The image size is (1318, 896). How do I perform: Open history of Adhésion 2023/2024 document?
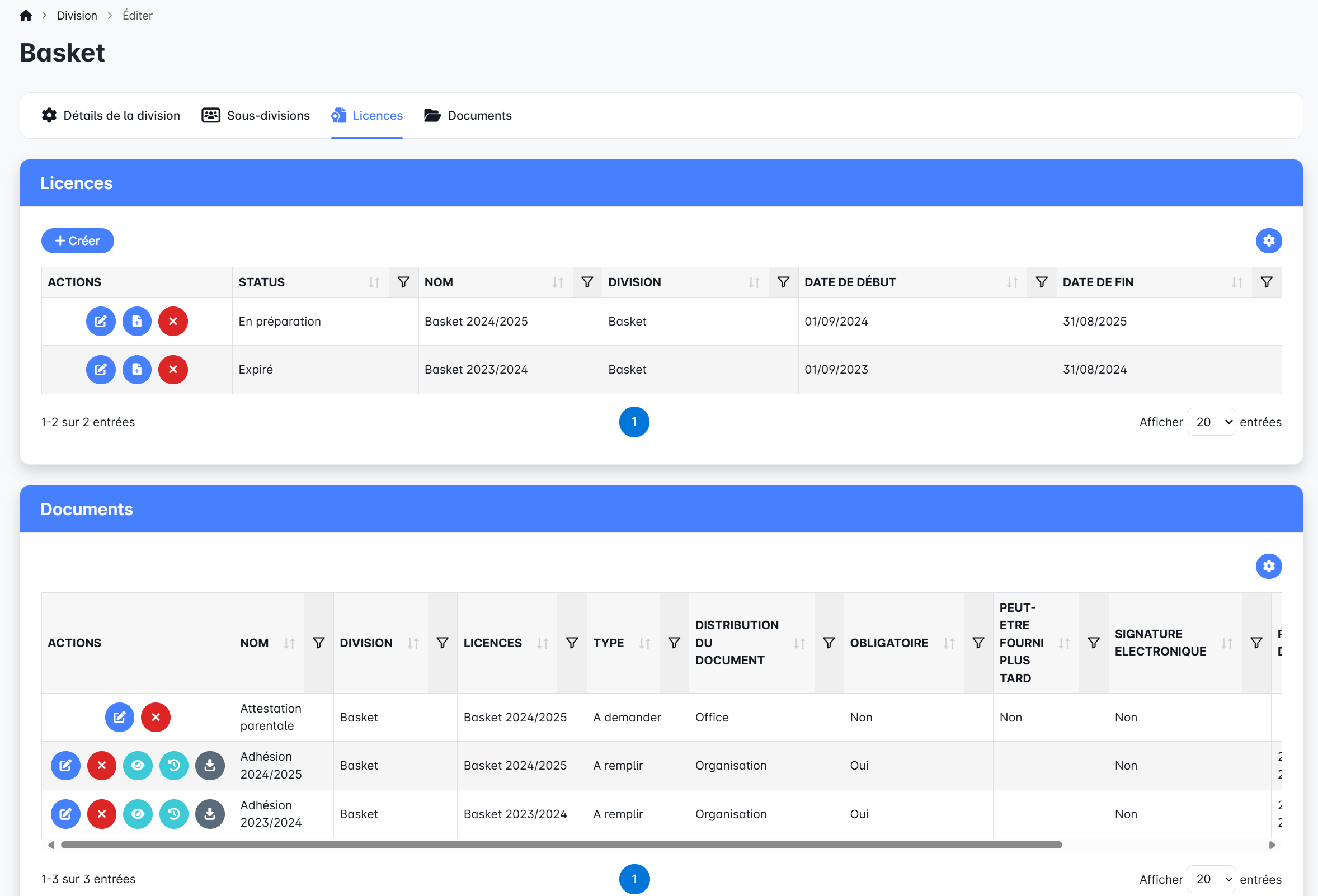(x=173, y=814)
